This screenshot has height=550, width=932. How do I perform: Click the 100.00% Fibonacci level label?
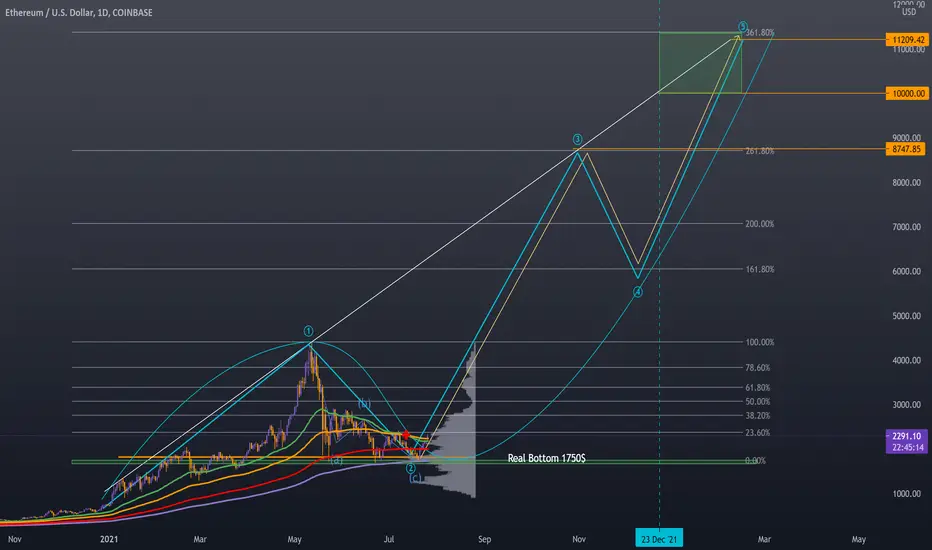760,342
